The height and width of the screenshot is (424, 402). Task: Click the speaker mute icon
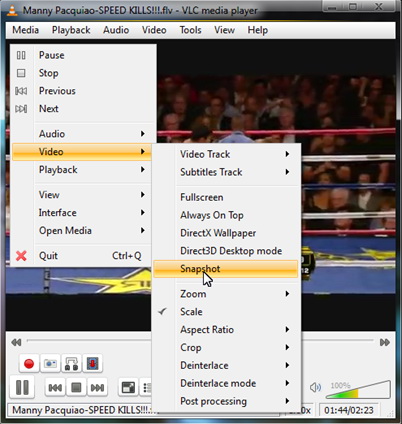point(315,387)
